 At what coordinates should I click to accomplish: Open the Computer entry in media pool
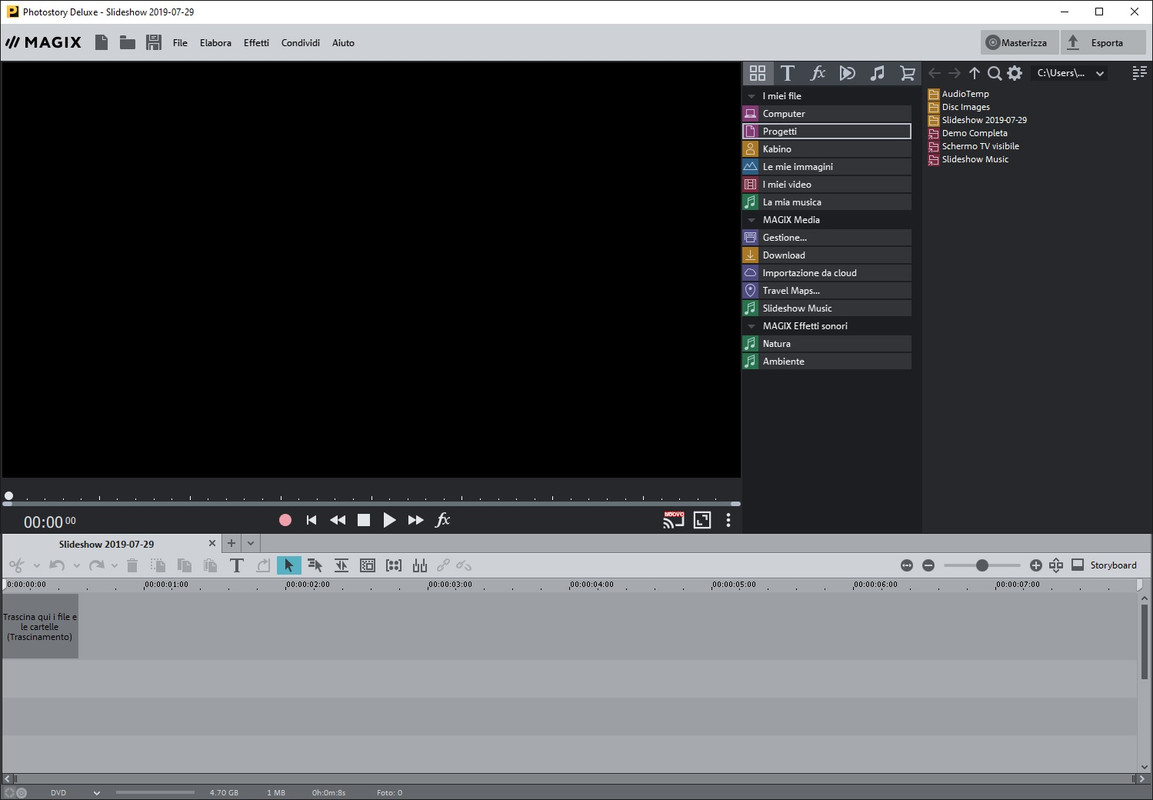827,114
